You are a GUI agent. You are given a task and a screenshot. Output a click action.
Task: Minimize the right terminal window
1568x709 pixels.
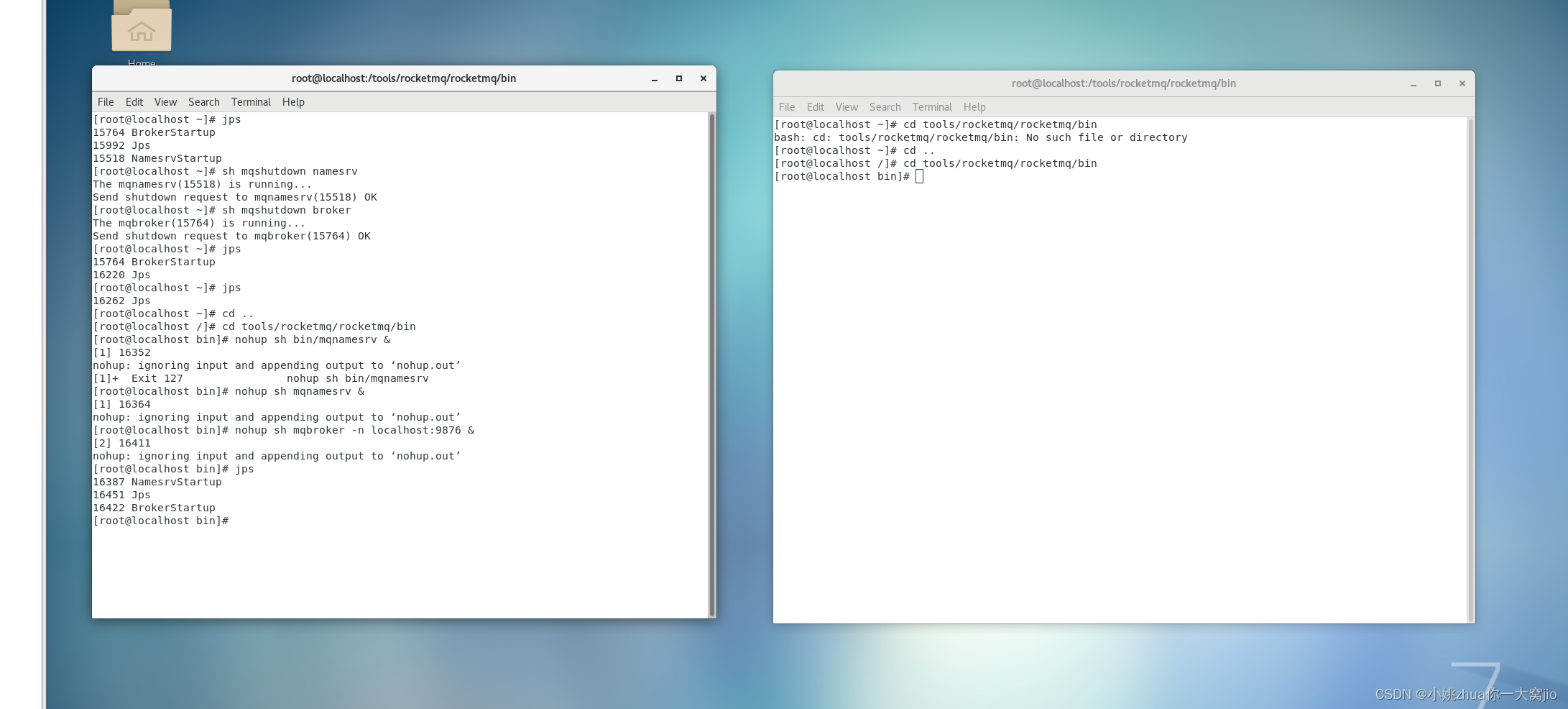pos(1413,83)
